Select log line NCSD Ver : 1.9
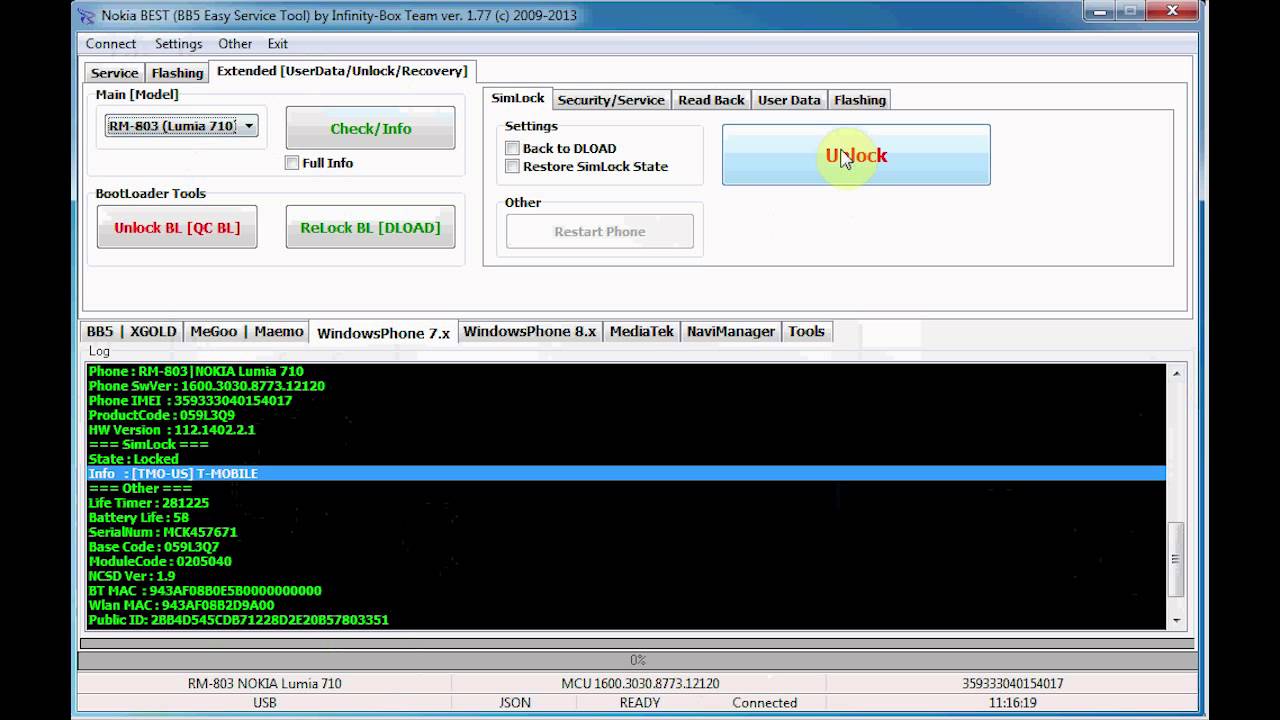This screenshot has width=1280, height=720. (x=131, y=576)
